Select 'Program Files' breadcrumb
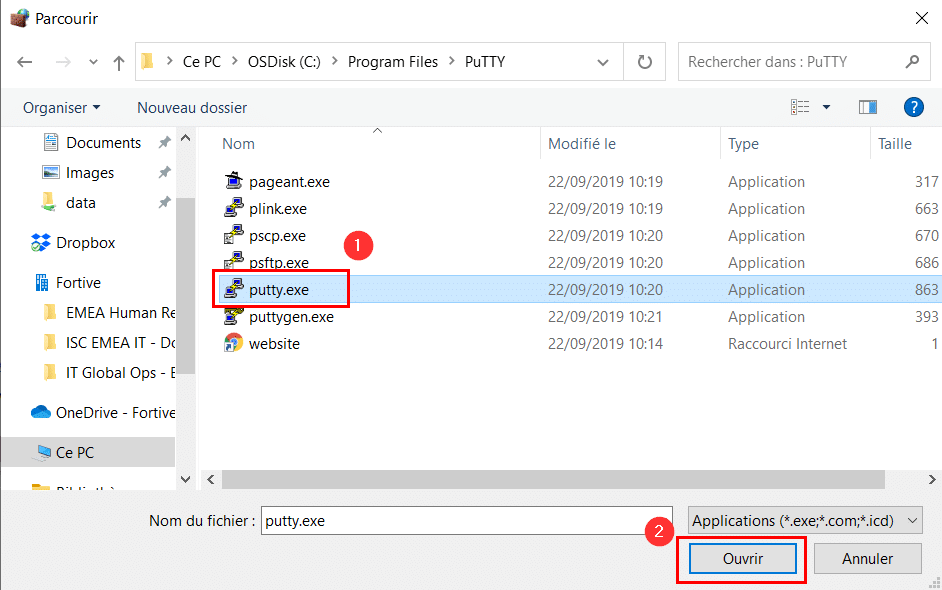The width and height of the screenshot is (942, 590). point(393,62)
